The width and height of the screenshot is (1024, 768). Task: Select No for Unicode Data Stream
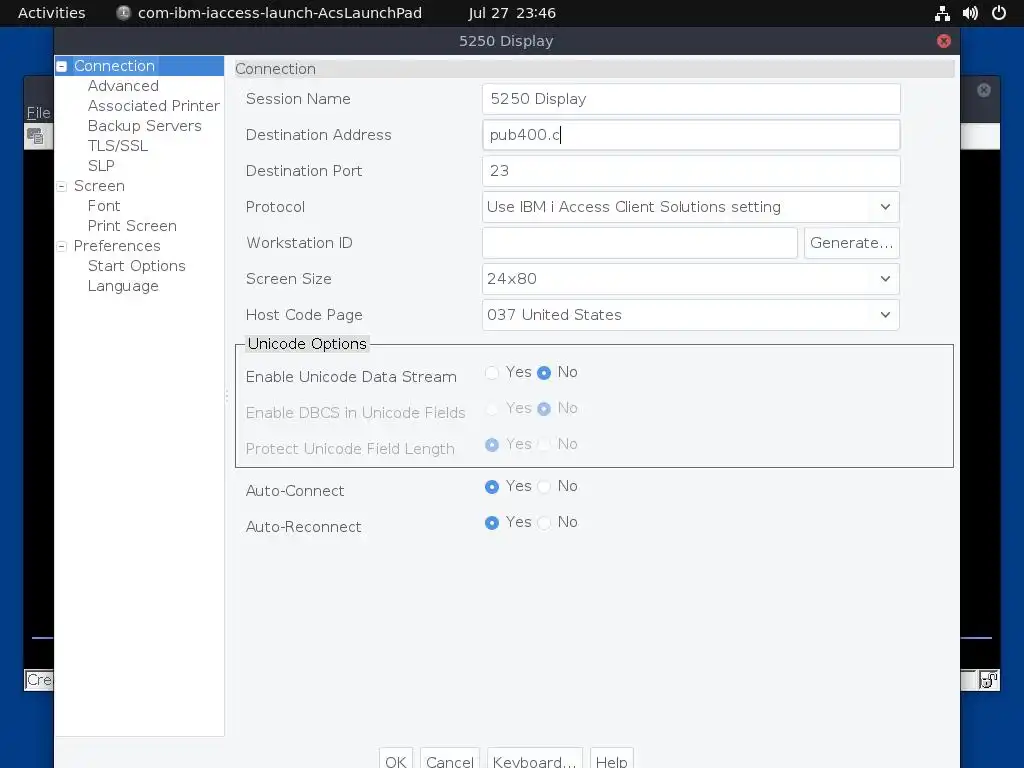[x=543, y=372]
